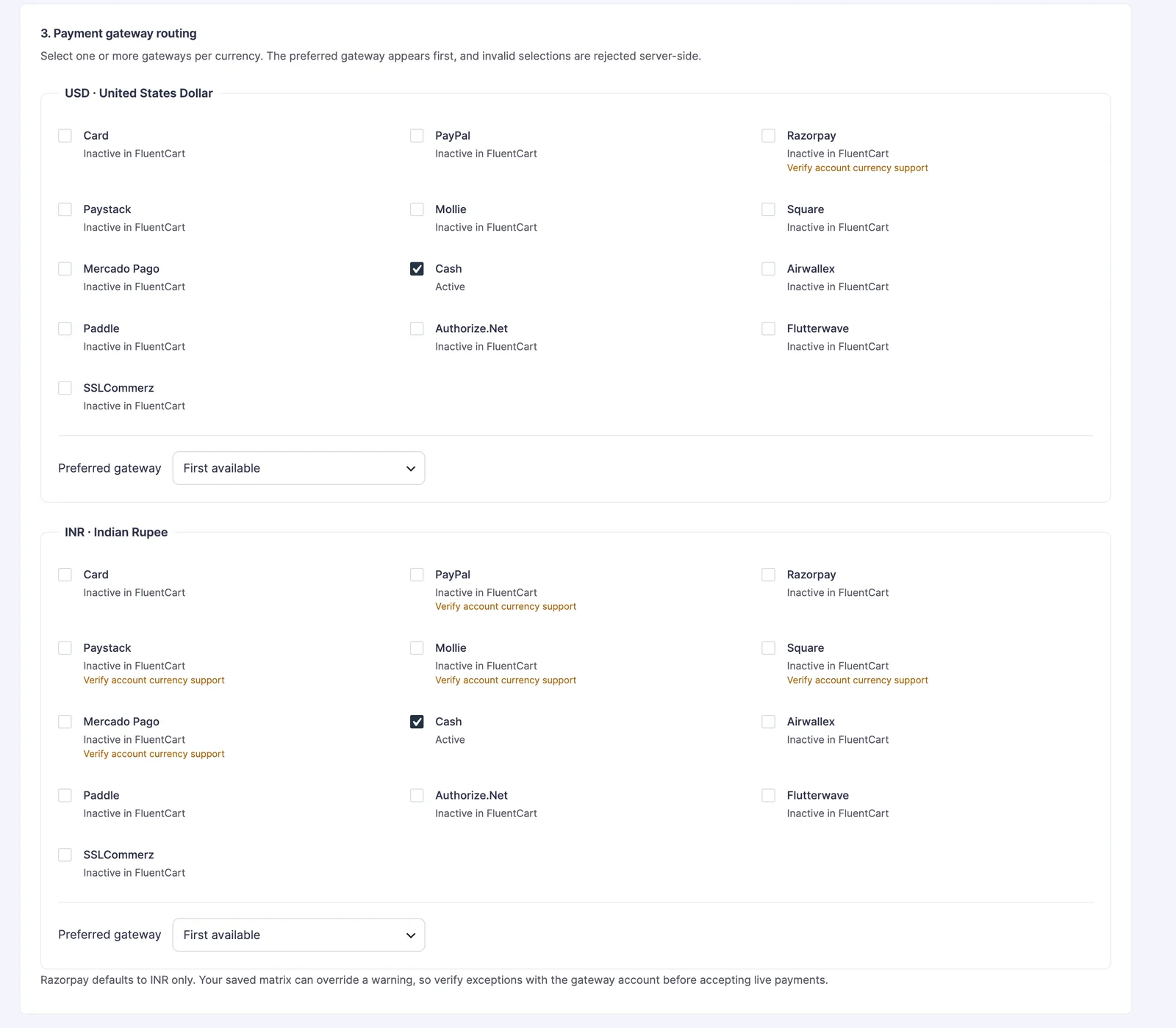
Task: Enable SSLCommerz under INR
Action: 65,855
